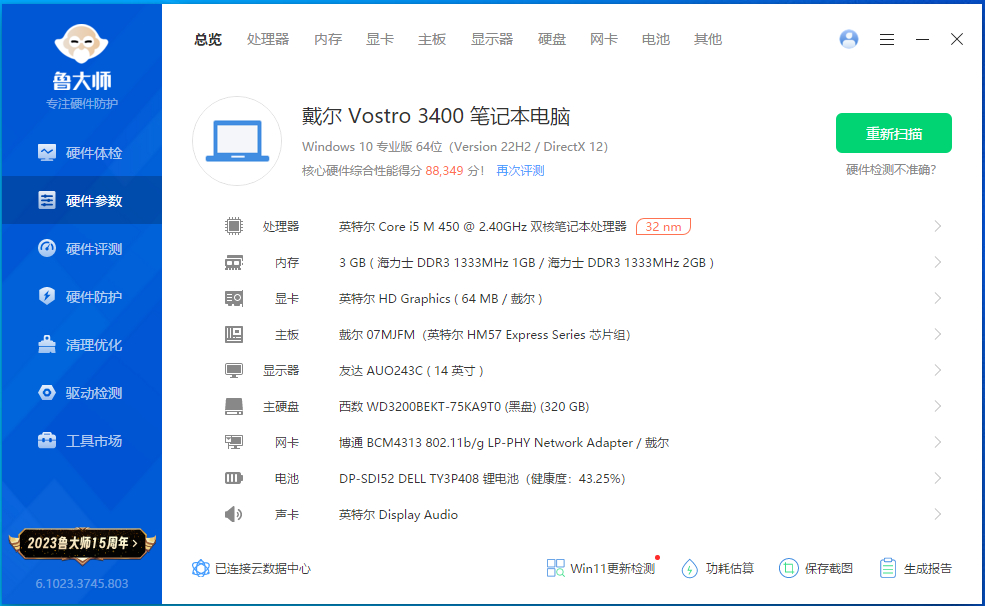Click the 英特尔 HD Graphics ( 64 MB / 戴尔 ) text
Viewport: 985px width, 606px height.
click(440, 299)
